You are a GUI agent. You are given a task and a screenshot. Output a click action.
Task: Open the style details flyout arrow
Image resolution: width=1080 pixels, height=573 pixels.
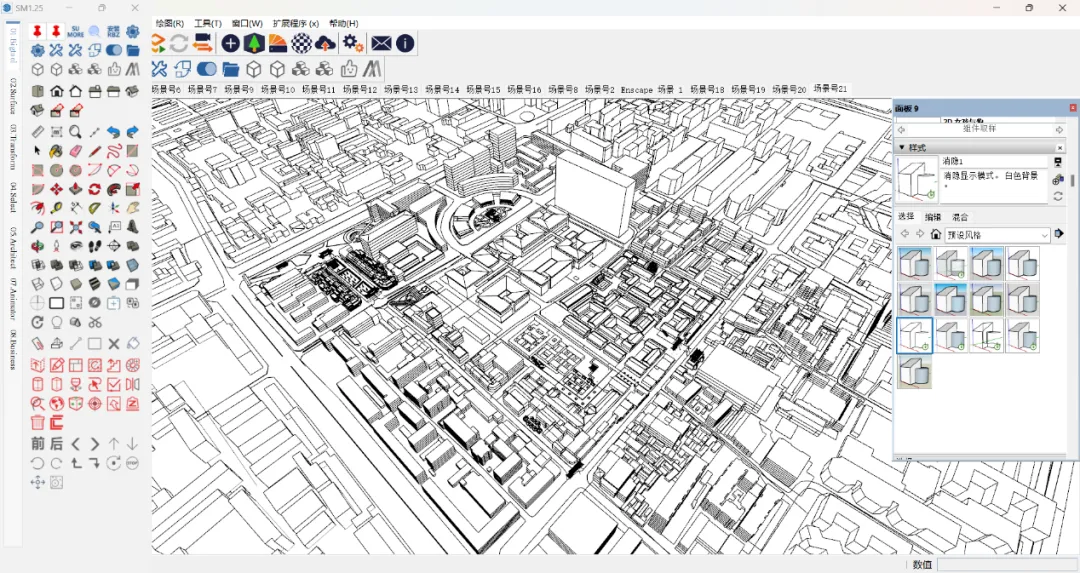[1059, 234]
